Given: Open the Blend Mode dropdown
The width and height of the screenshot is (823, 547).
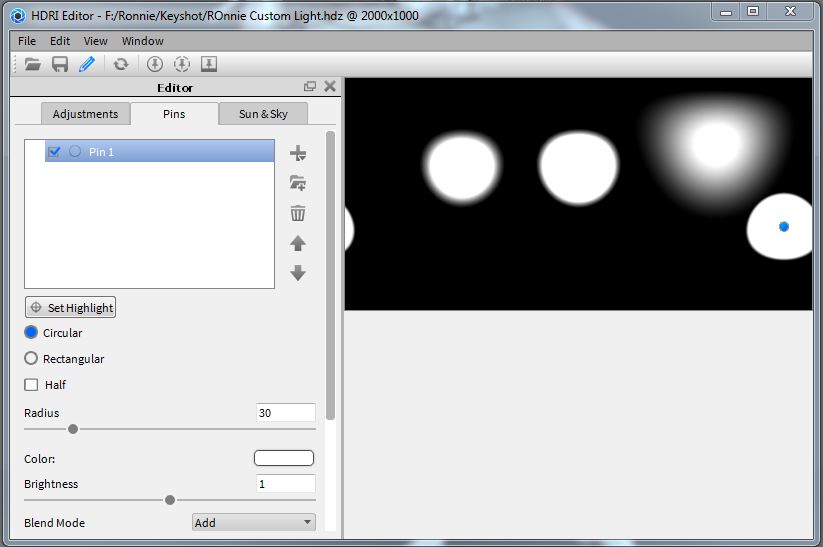Looking at the screenshot, I should tap(254, 522).
